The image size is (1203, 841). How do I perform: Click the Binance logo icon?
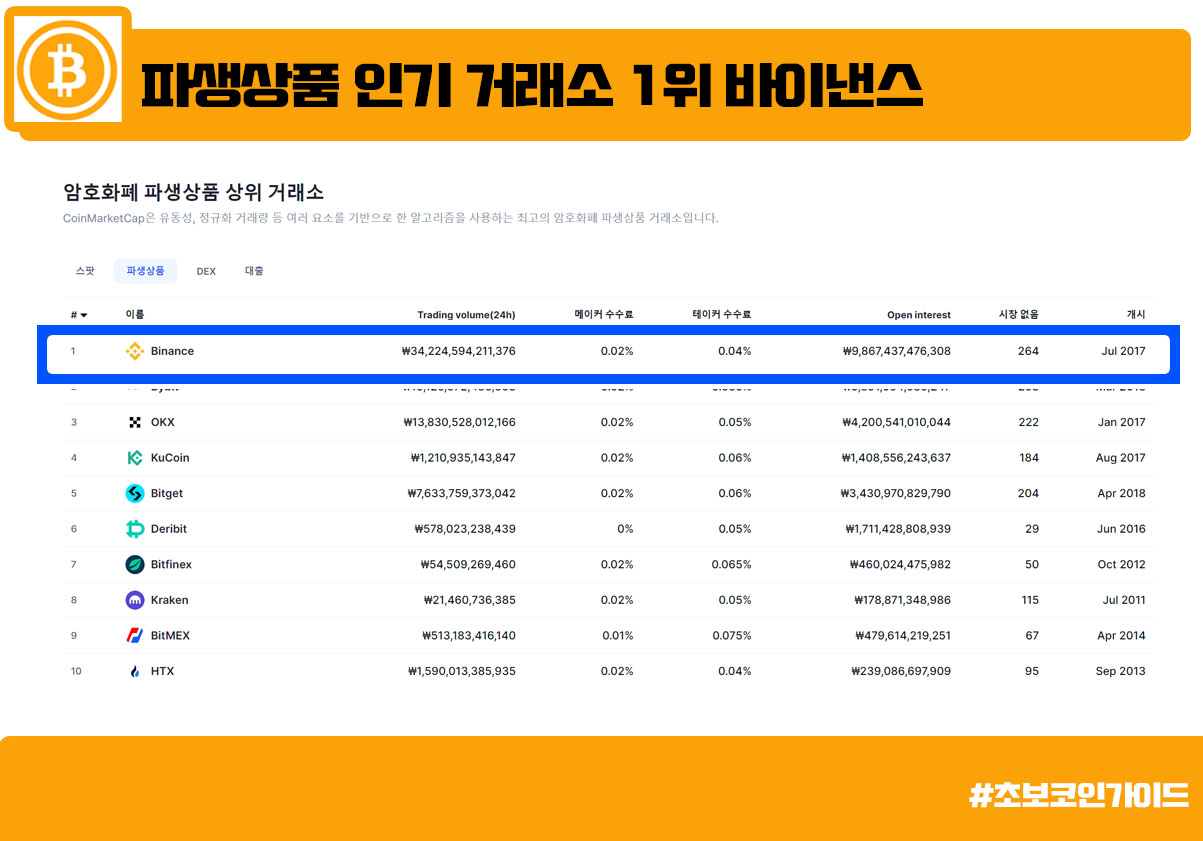134,351
